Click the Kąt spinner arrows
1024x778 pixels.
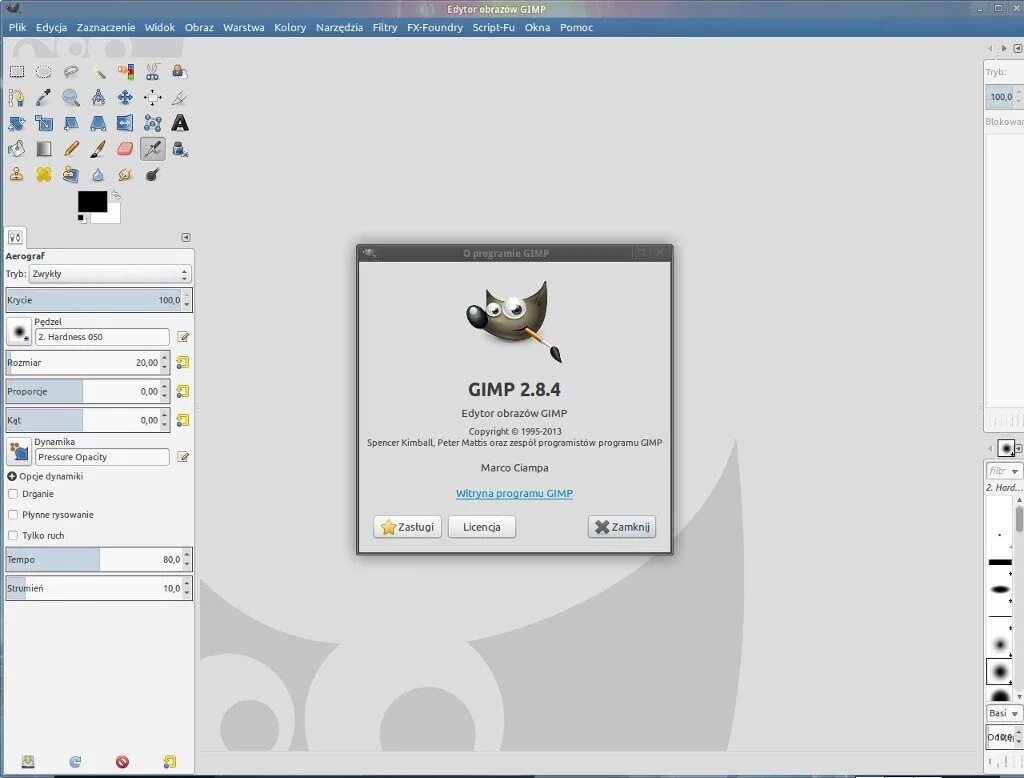click(165, 420)
